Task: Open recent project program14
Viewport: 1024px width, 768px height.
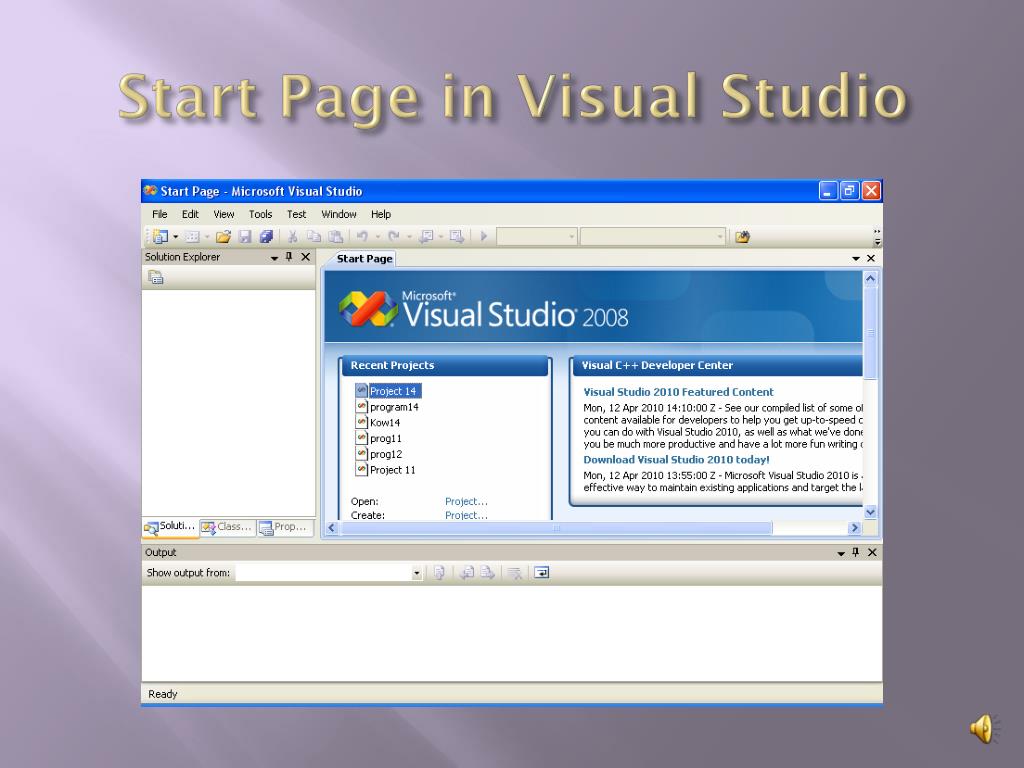Action: [x=387, y=407]
